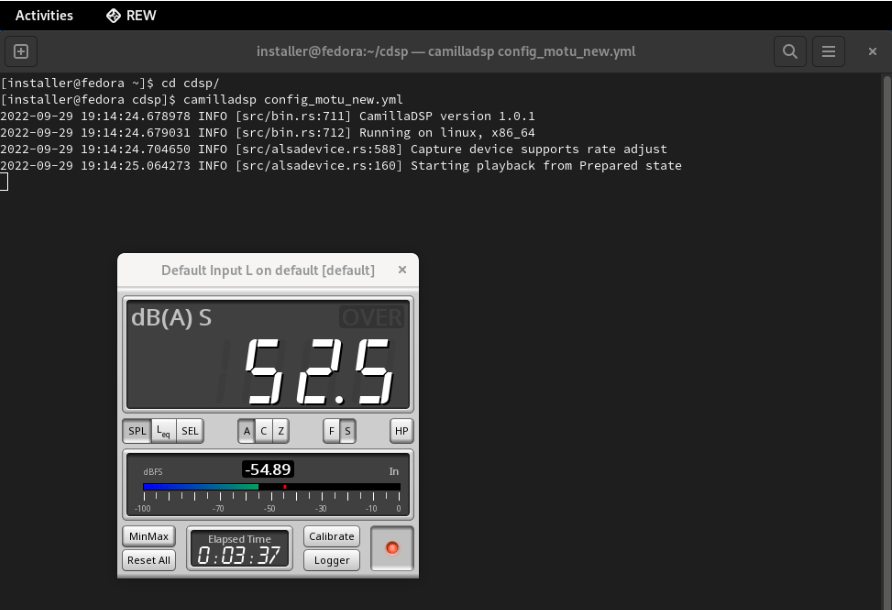The width and height of the screenshot is (892, 610).
Task: Open the Calibrate dialog
Action: pos(332,536)
